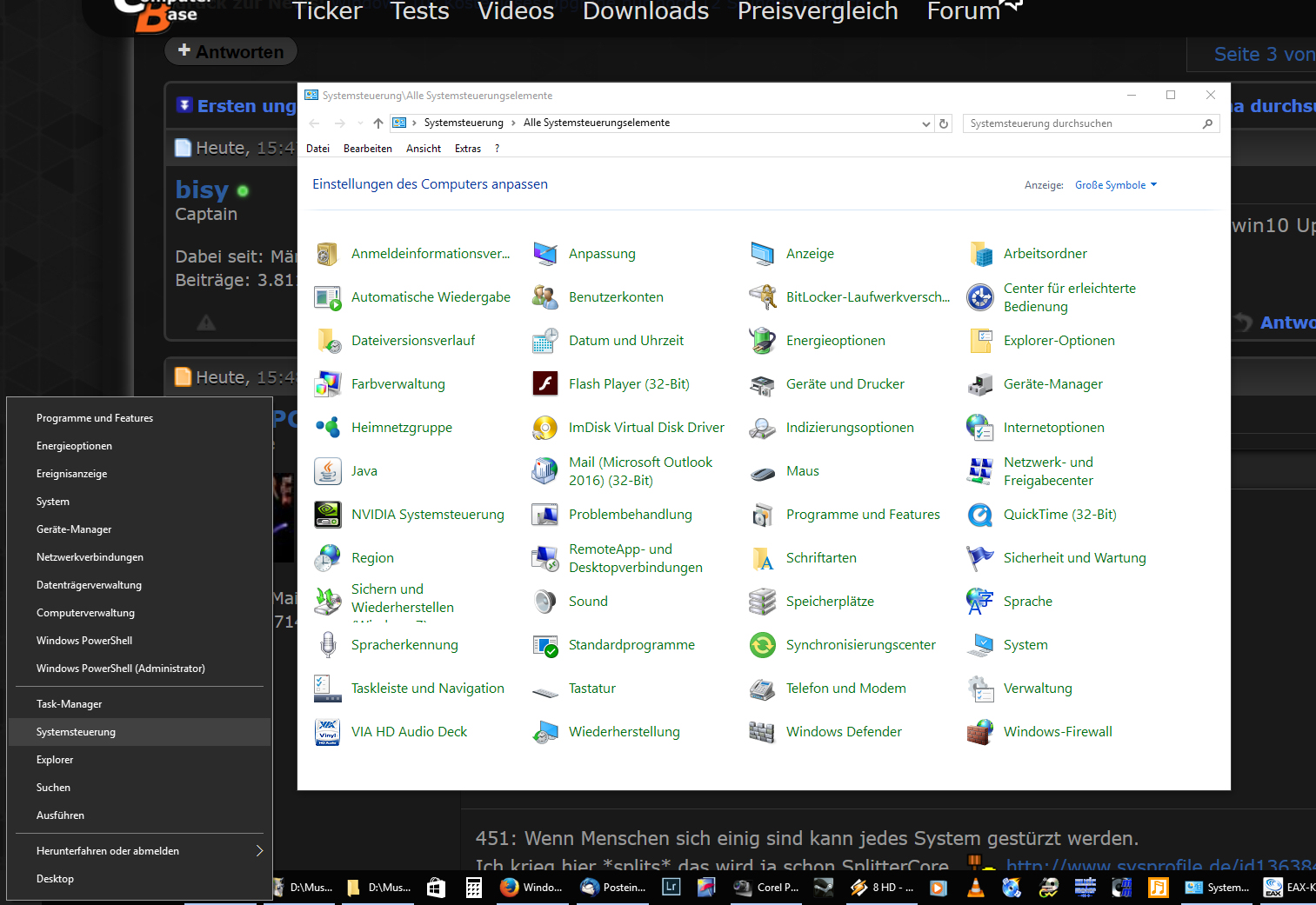Open the Center für erleichterte Bedienung icon
Viewport: 1316px width, 905px height.
[x=980, y=297]
